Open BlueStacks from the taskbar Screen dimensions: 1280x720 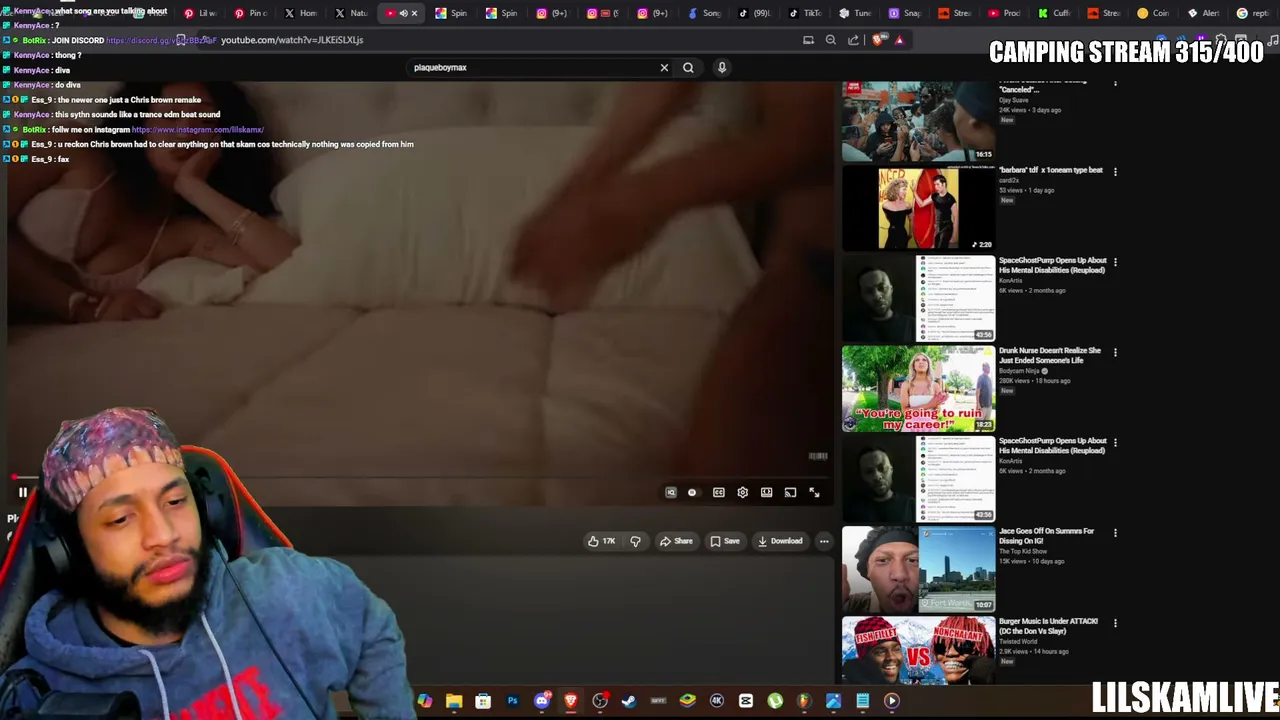tap(688, 701)
